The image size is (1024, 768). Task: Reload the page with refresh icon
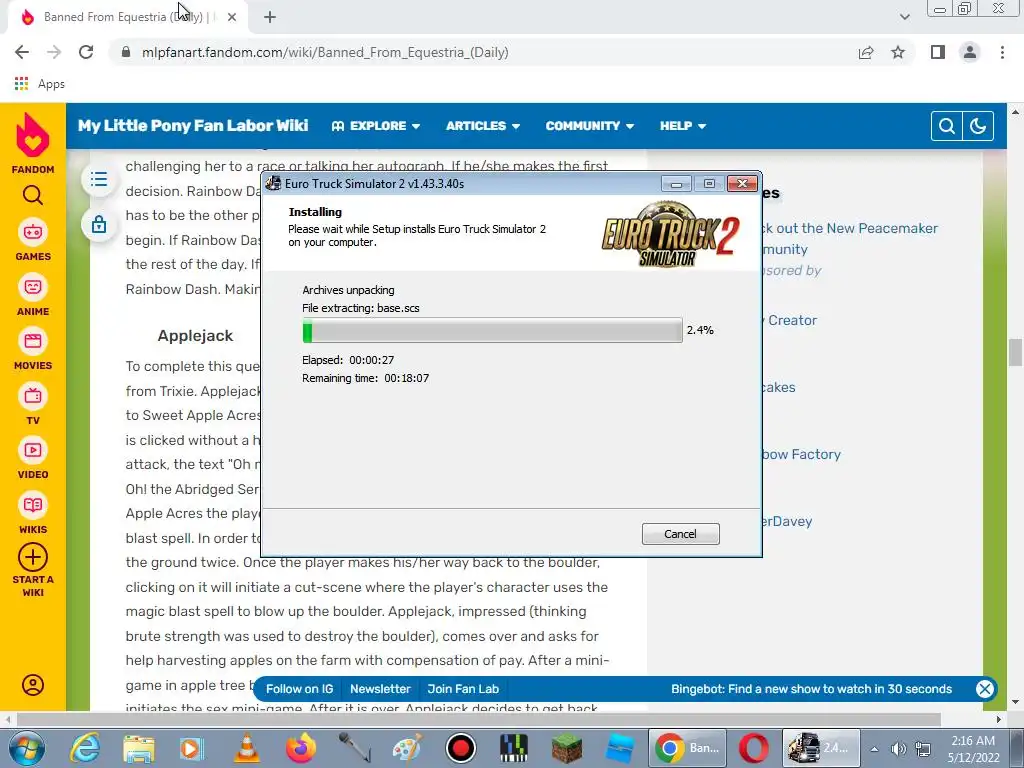(86, 52)
